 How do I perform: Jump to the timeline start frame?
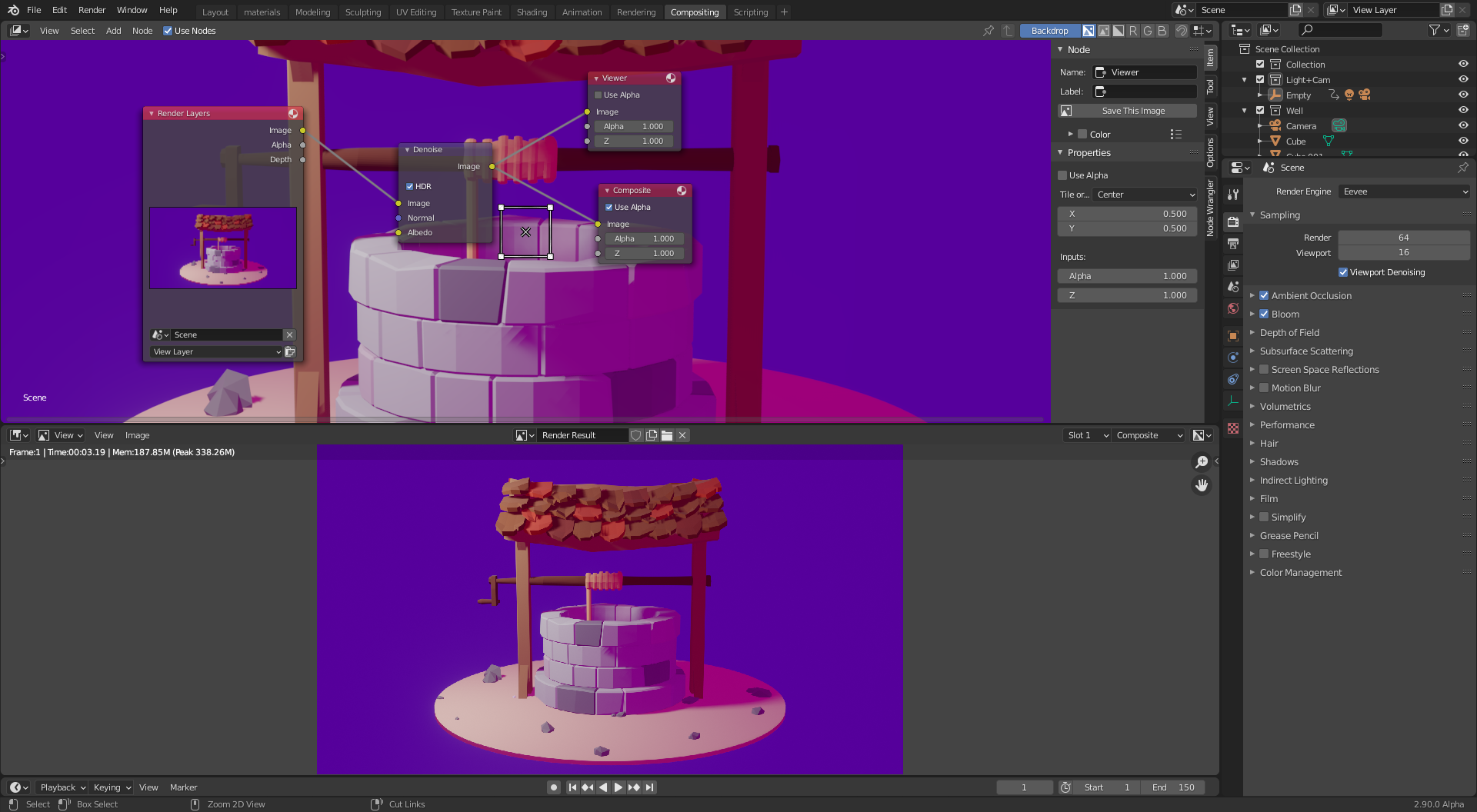point(572,787)
